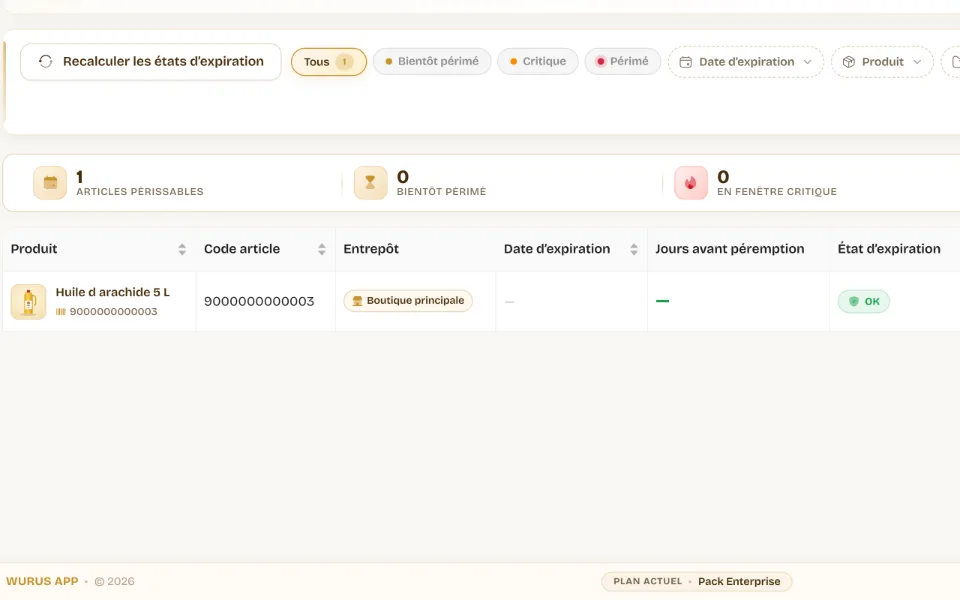Click the box icon in Produit filter
Viewport: 960px width, 600px height.
tap(849, 62)
